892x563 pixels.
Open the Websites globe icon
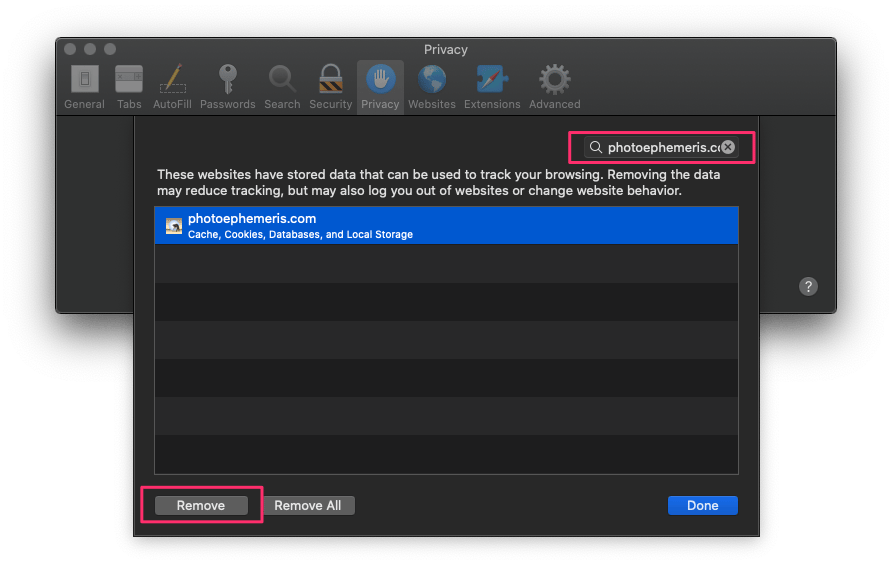pos(432,79)
